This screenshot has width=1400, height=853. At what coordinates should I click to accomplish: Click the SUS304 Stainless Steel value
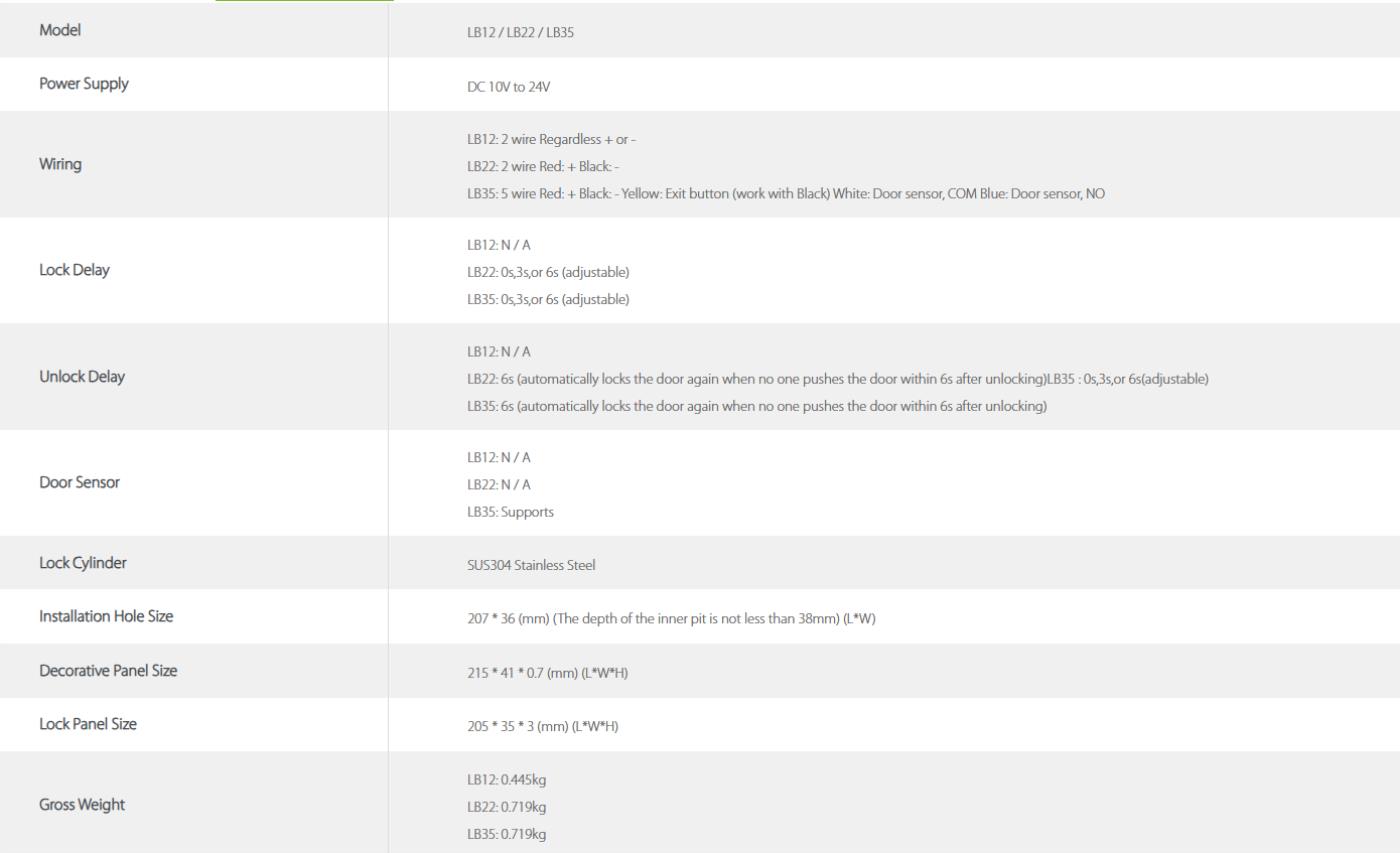tap(531, 565)
